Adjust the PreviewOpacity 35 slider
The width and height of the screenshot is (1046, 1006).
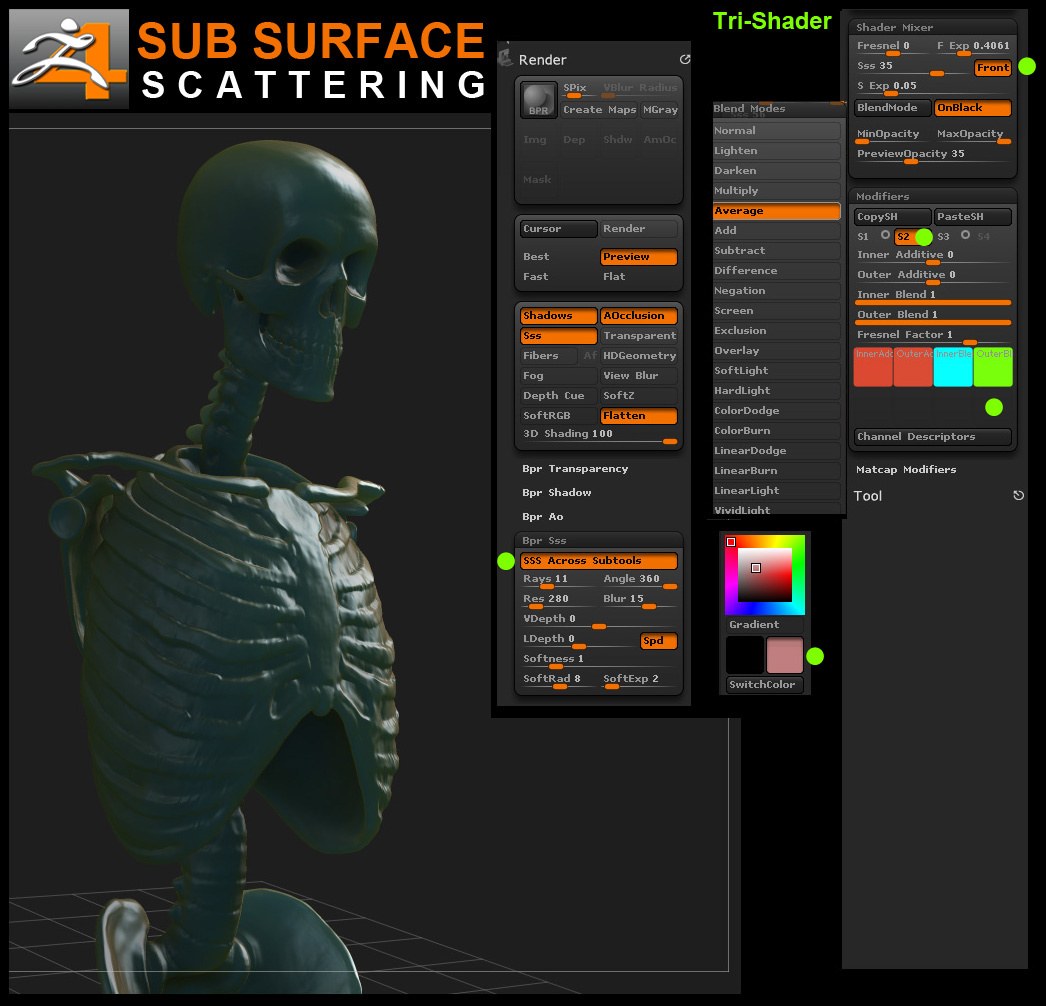[933, 155]
